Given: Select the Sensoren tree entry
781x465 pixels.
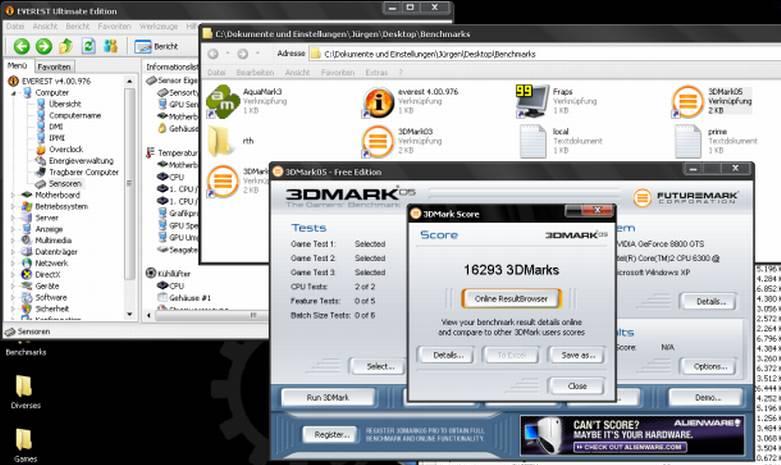Looking at the screenshot, I should (x=65, y=183).
